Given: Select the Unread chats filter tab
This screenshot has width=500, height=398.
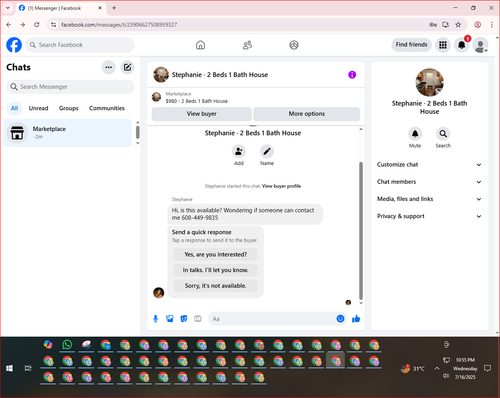Looking at the screenshot, I should click(38, 108).
